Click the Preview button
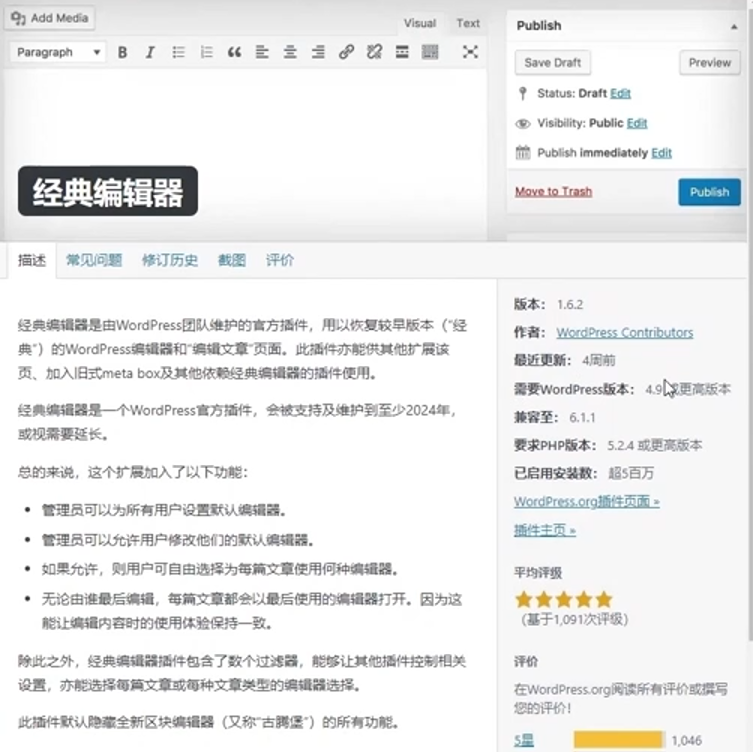 (x=709, y=63)
